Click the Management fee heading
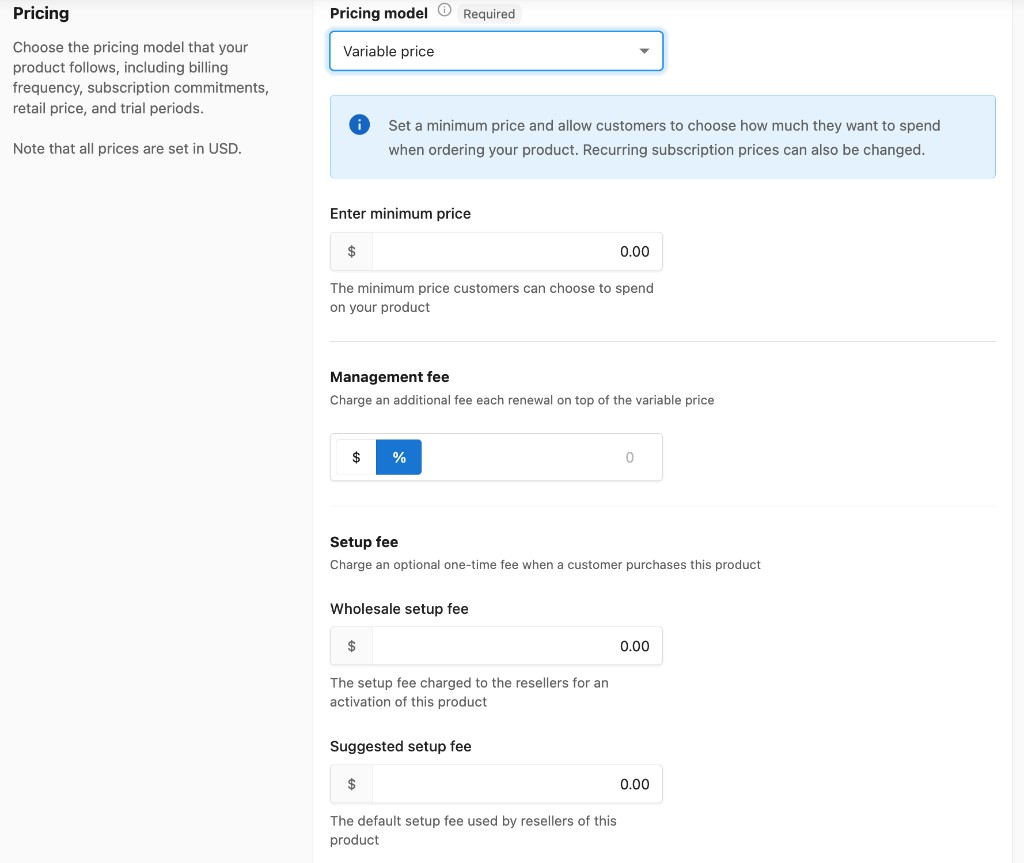Screen dimensions: 1024x863 pos(389,377)
